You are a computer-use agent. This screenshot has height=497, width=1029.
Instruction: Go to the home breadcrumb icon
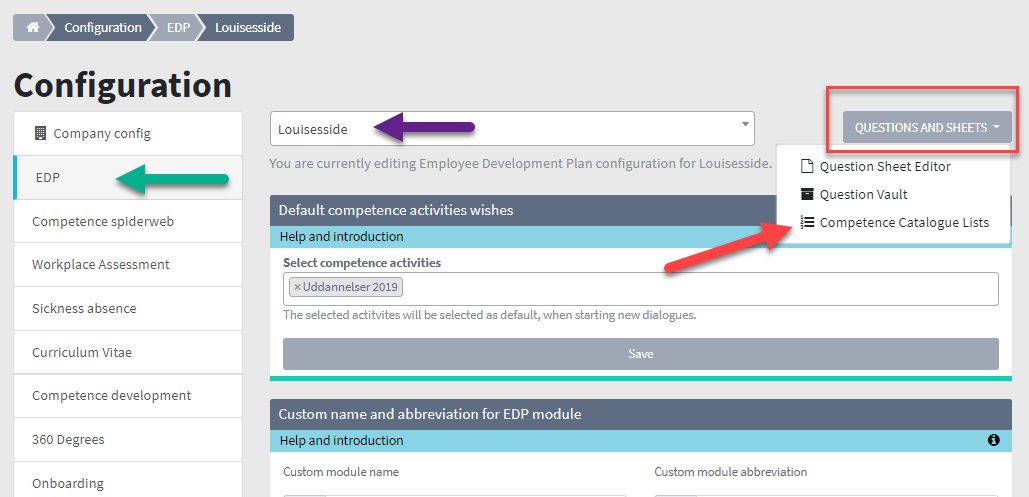point(33,28)
